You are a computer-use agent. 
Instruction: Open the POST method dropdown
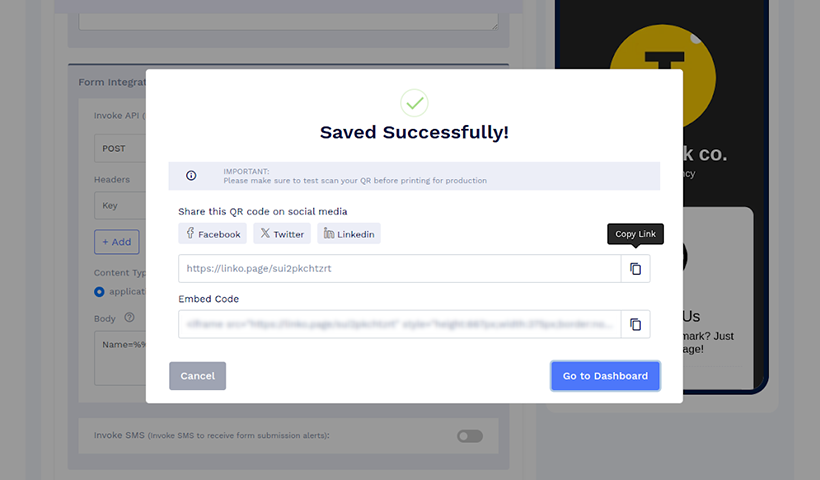point(120,148)
